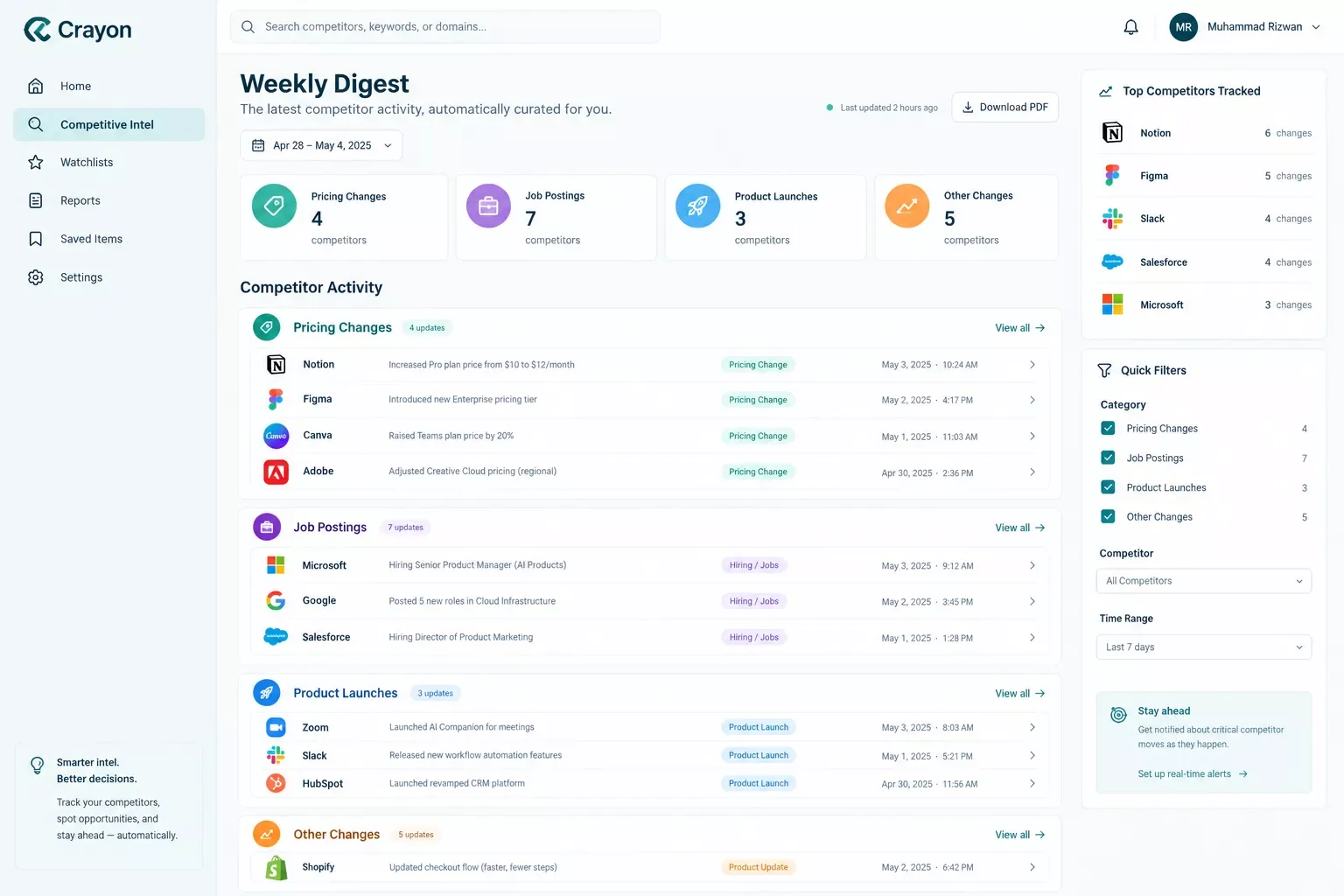Screen dimensions: 1344x896
Task: Click the Job Postings briefcase icon in summary card
Action: [488, 206]
